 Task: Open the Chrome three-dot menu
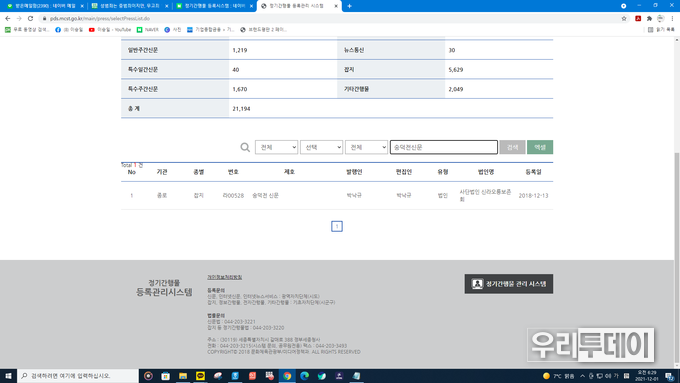pyautogui.click(x=672, y=19)
